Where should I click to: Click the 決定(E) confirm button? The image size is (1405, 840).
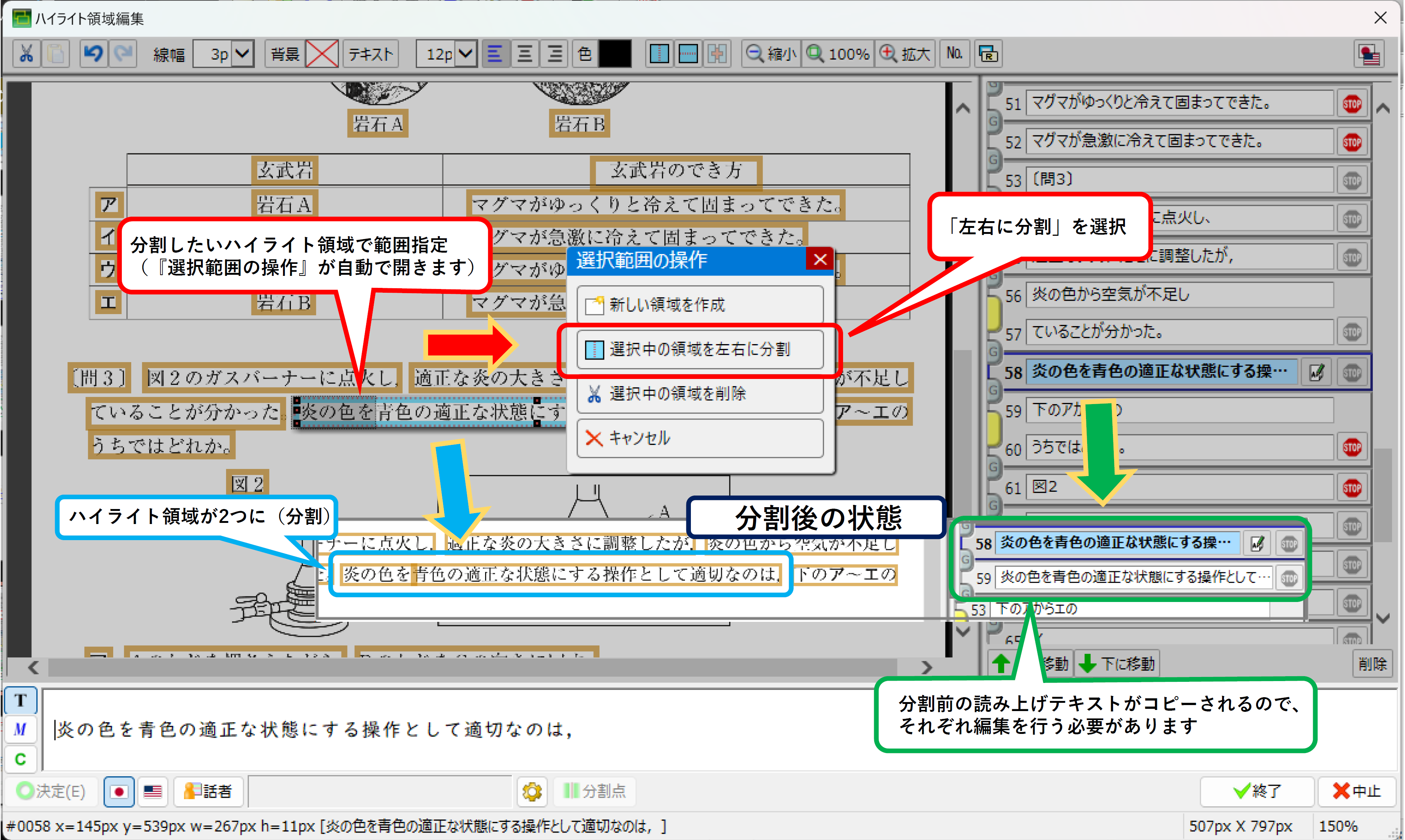pyautogui.click(x=51, y=791)
